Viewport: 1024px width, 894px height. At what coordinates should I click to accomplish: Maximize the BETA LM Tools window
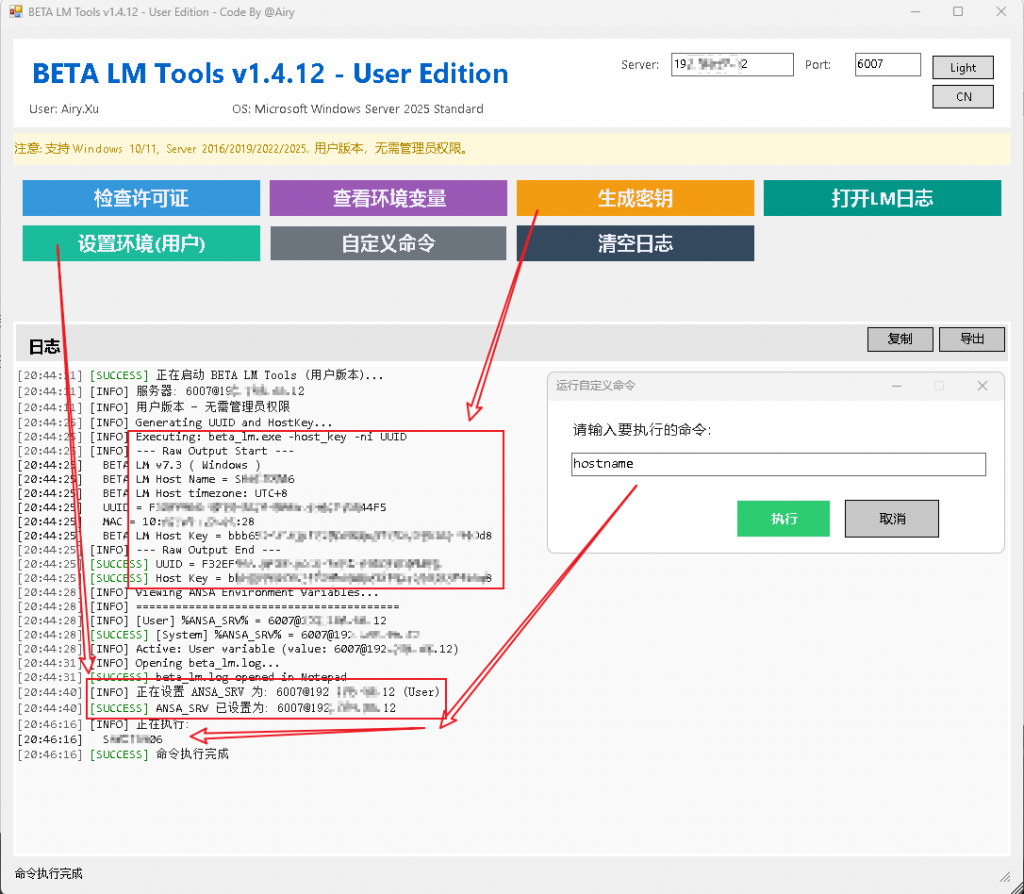(x=958, y=12)
